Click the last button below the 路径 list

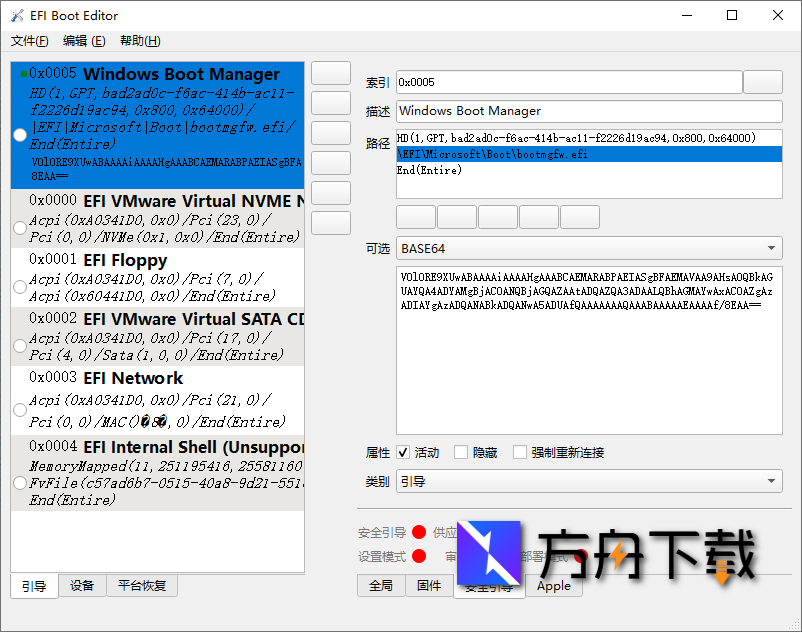(x=580, y=217)
